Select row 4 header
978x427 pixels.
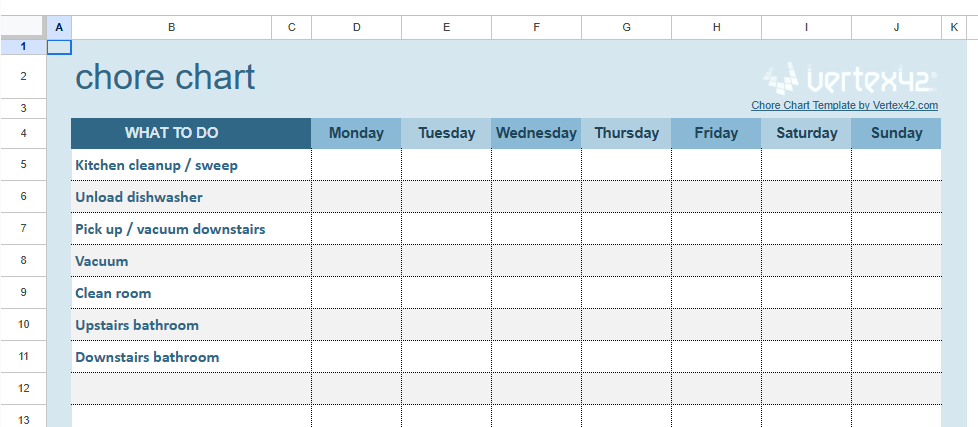pos(24,133)
